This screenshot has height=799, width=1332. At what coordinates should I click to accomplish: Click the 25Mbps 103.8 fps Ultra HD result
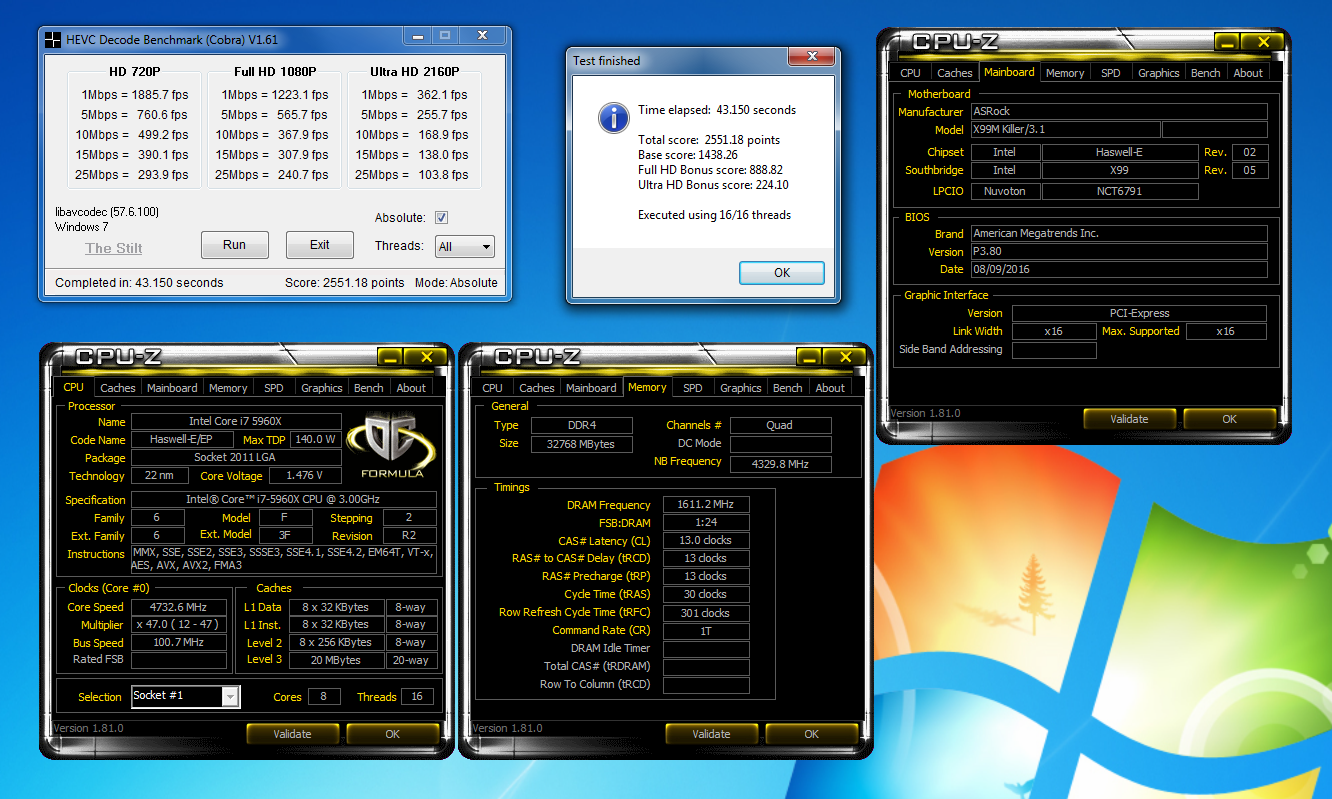pos(414,175)
